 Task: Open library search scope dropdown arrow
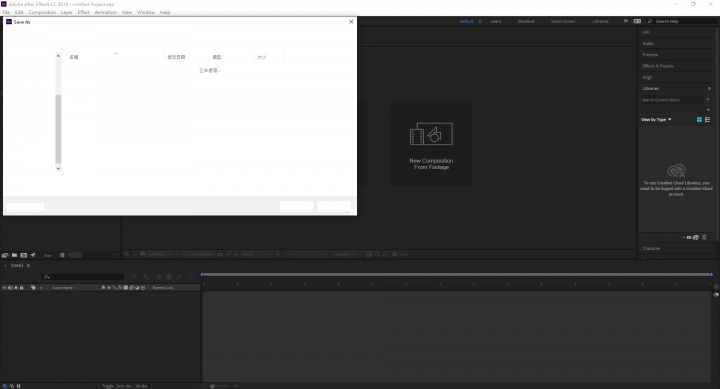708,100
